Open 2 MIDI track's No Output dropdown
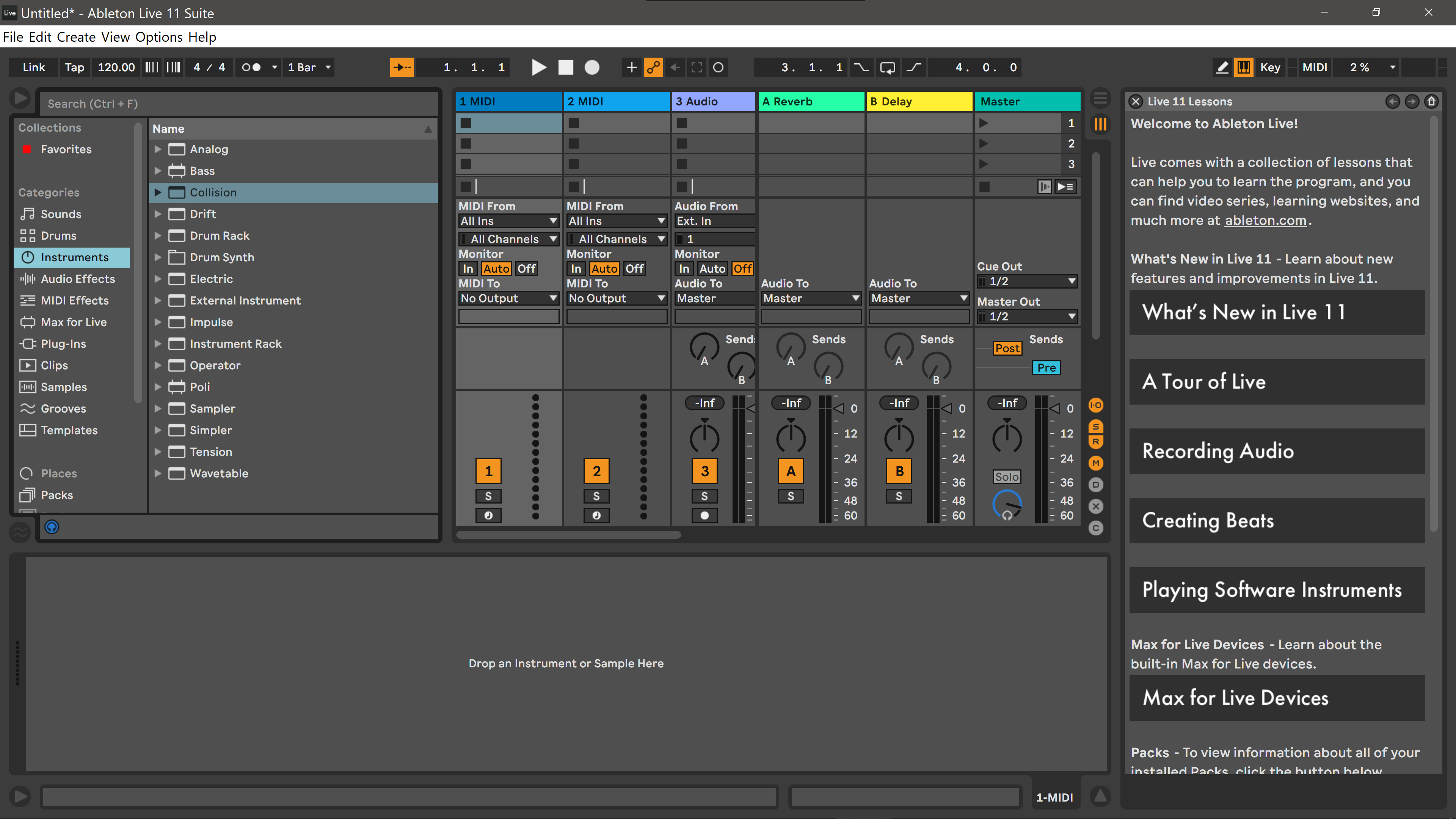The width and height of the screenshot is (1456, 819). point(617,298)
